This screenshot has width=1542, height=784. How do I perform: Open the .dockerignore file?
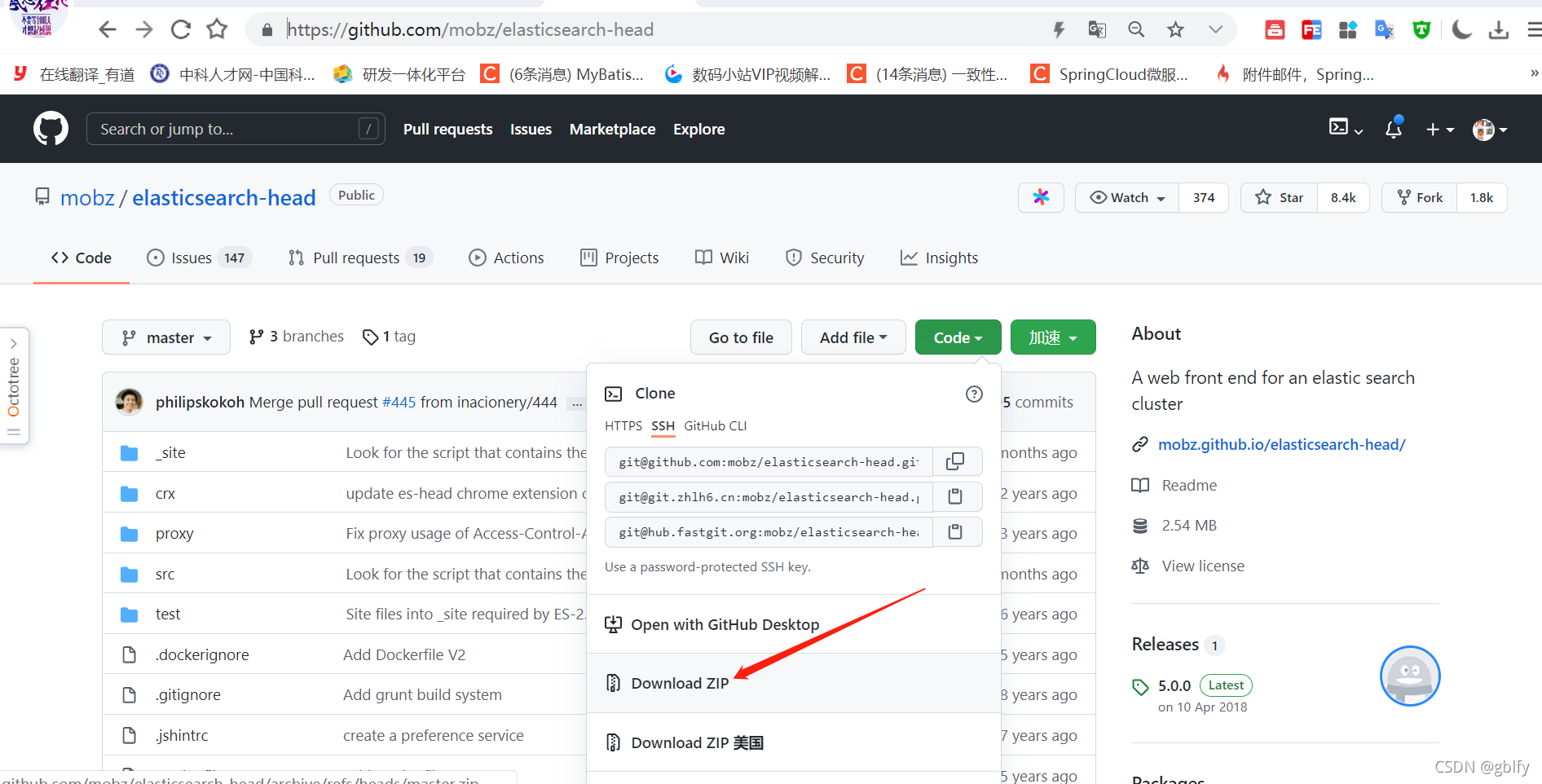point(202,654)
